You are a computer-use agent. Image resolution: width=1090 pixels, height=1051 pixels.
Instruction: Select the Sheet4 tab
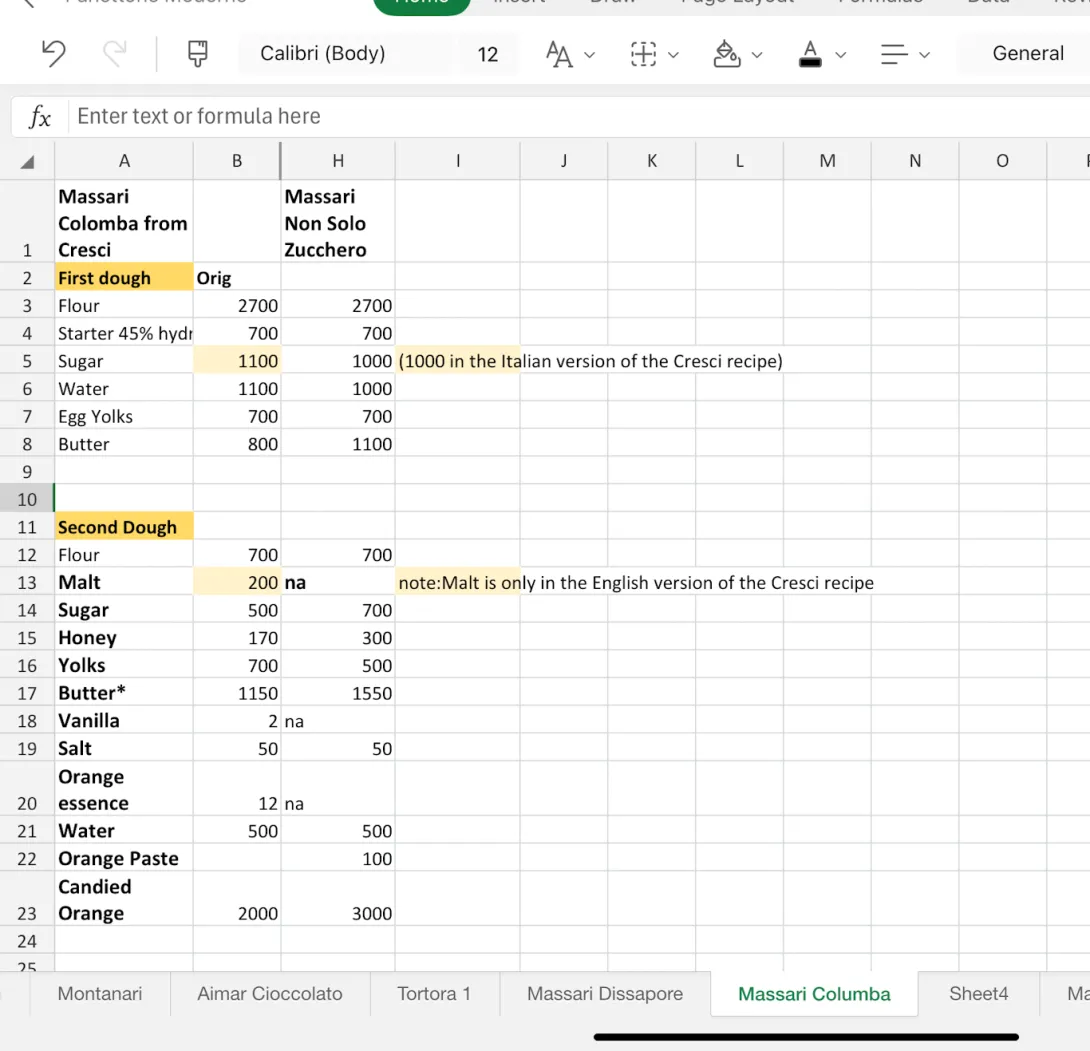click(978, 994)
